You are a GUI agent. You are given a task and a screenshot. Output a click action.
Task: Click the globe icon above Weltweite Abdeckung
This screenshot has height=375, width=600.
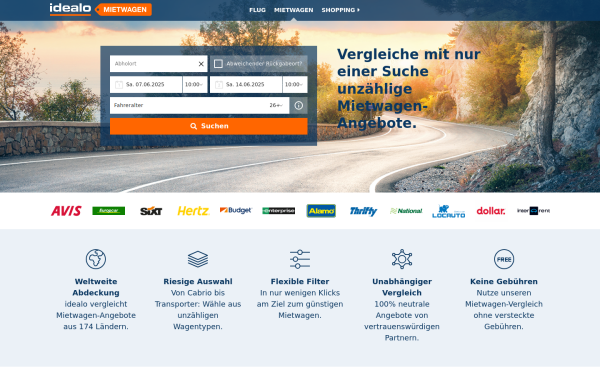(96, 259)
